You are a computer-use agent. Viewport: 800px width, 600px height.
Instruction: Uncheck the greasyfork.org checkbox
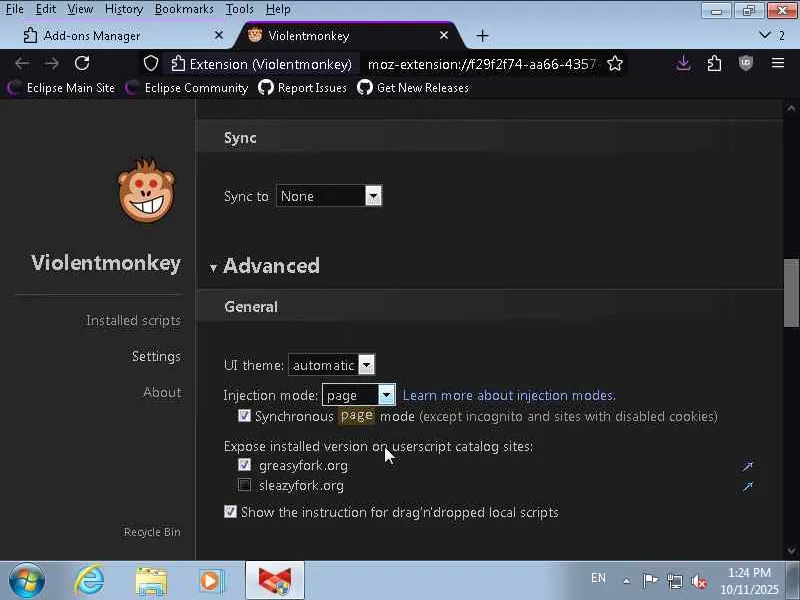click(x=244, y=465)
